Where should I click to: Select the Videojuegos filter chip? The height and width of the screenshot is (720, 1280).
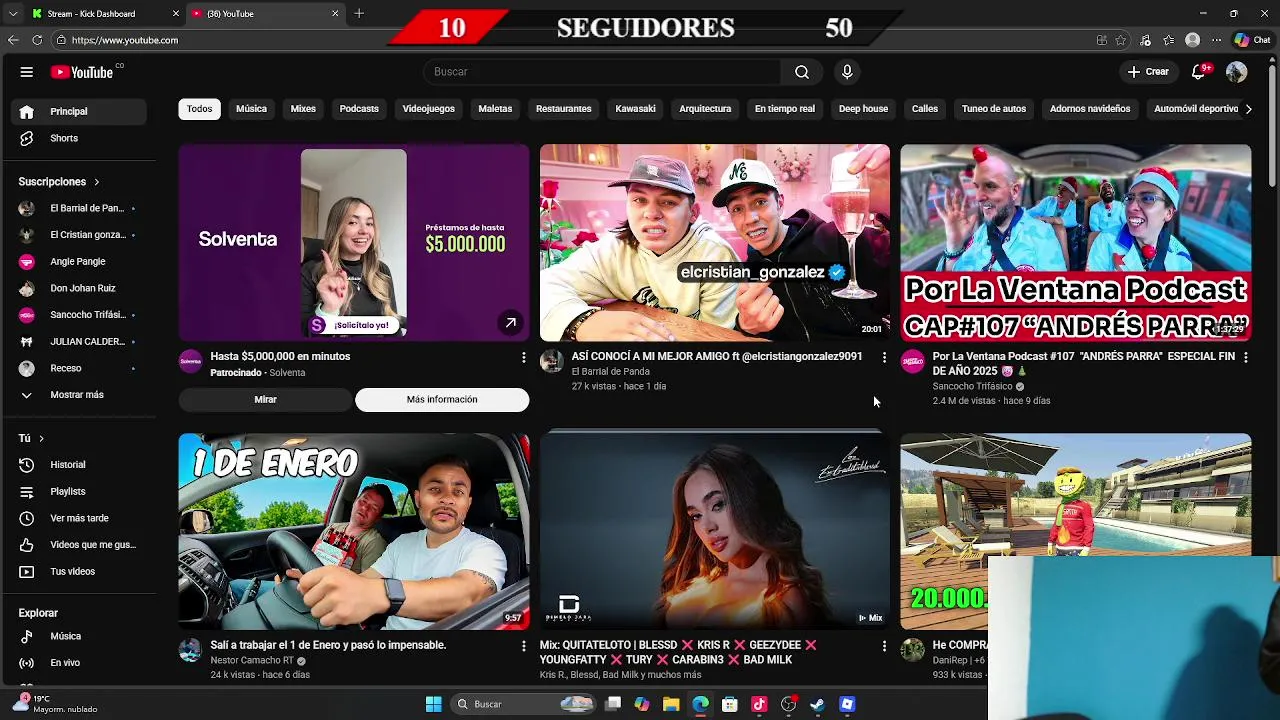428,109
